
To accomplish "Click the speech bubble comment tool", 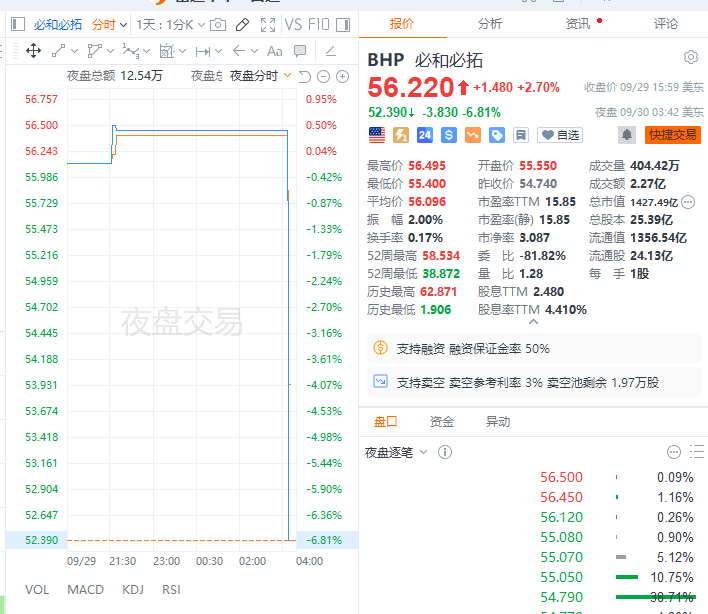I will pos(298,51).
